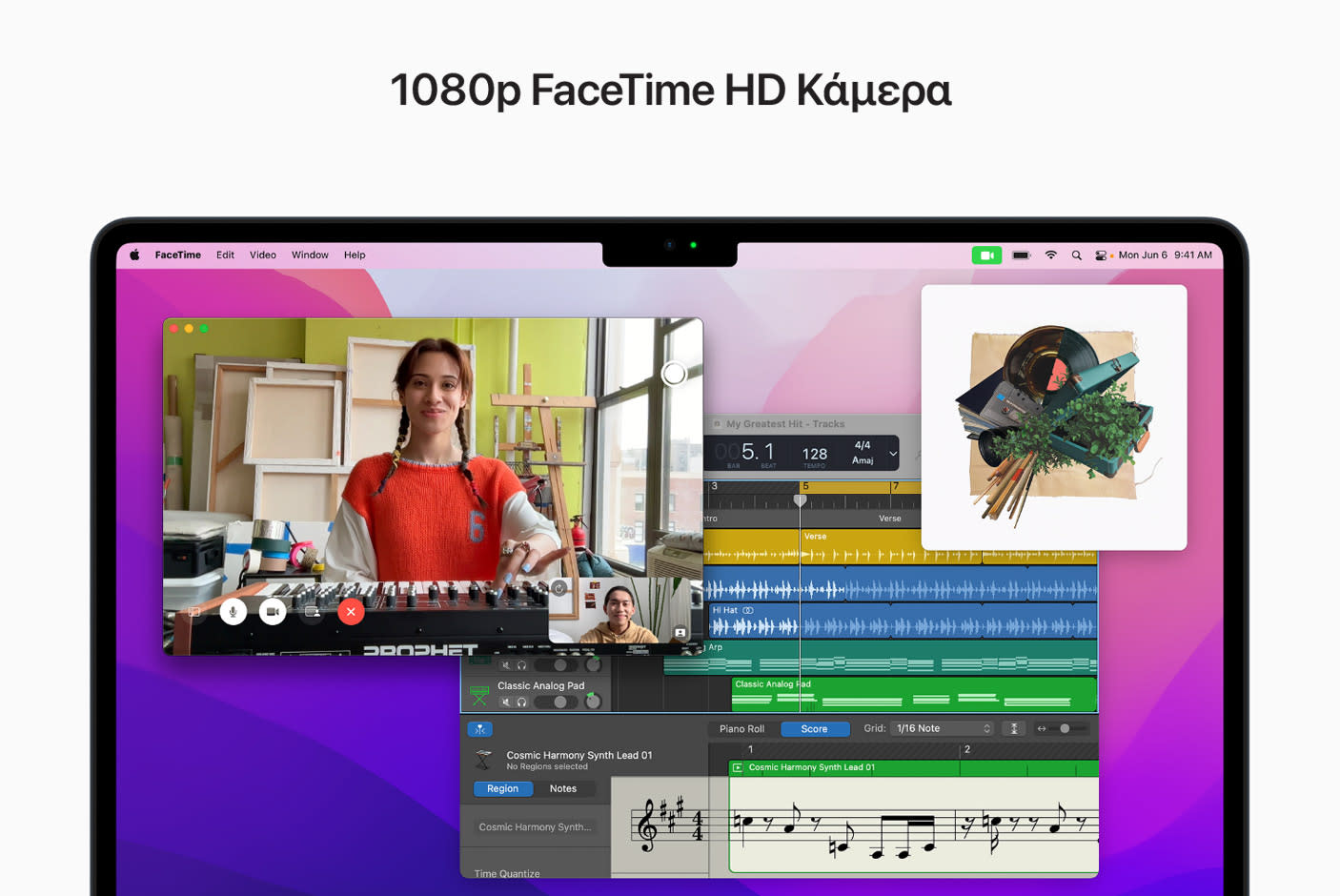End the FaceTime call
Image resolution: width=1340 pixels, height=896 pixels.
(351, 611)
